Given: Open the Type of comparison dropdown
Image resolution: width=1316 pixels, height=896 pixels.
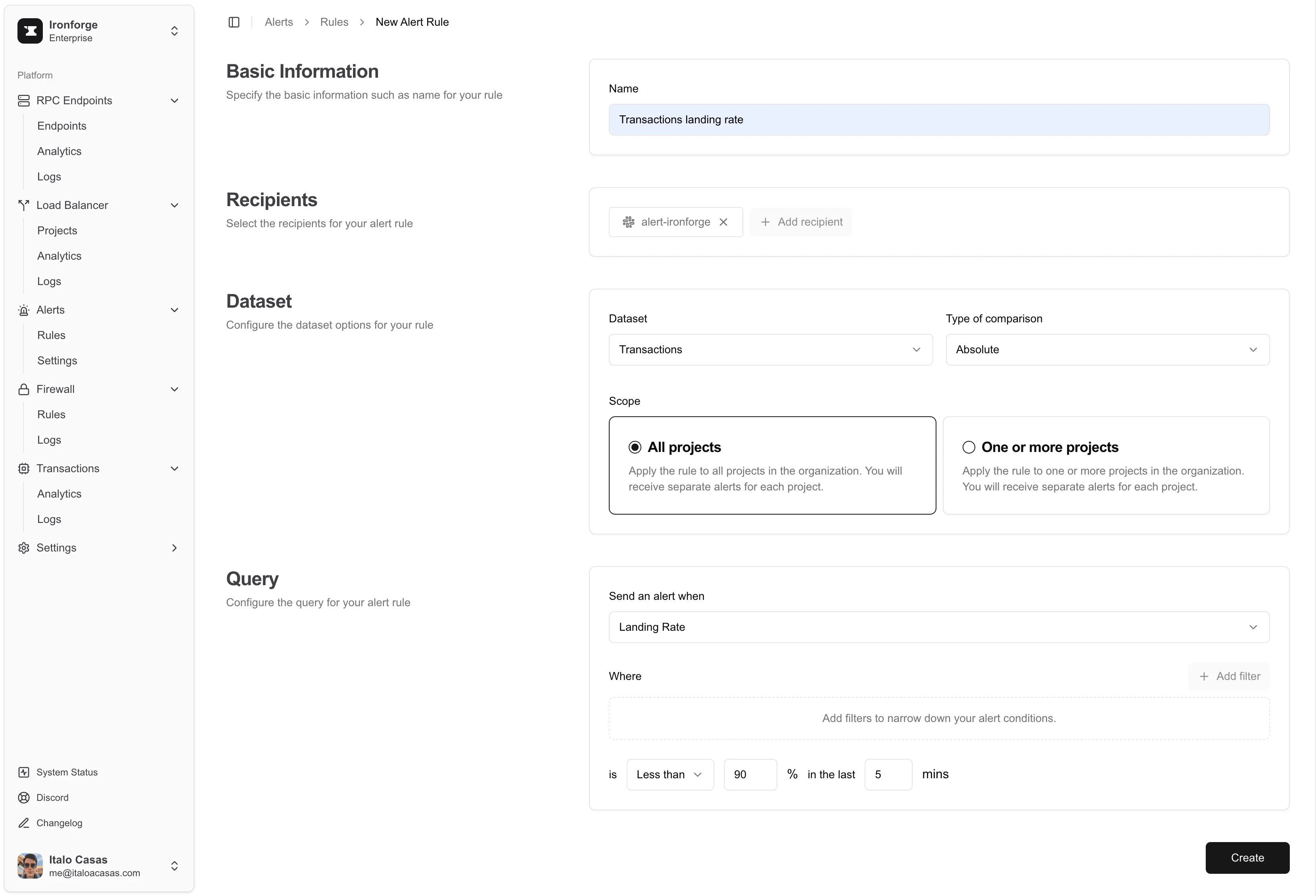Looking at the screenshot, I should click(1107, 350).
